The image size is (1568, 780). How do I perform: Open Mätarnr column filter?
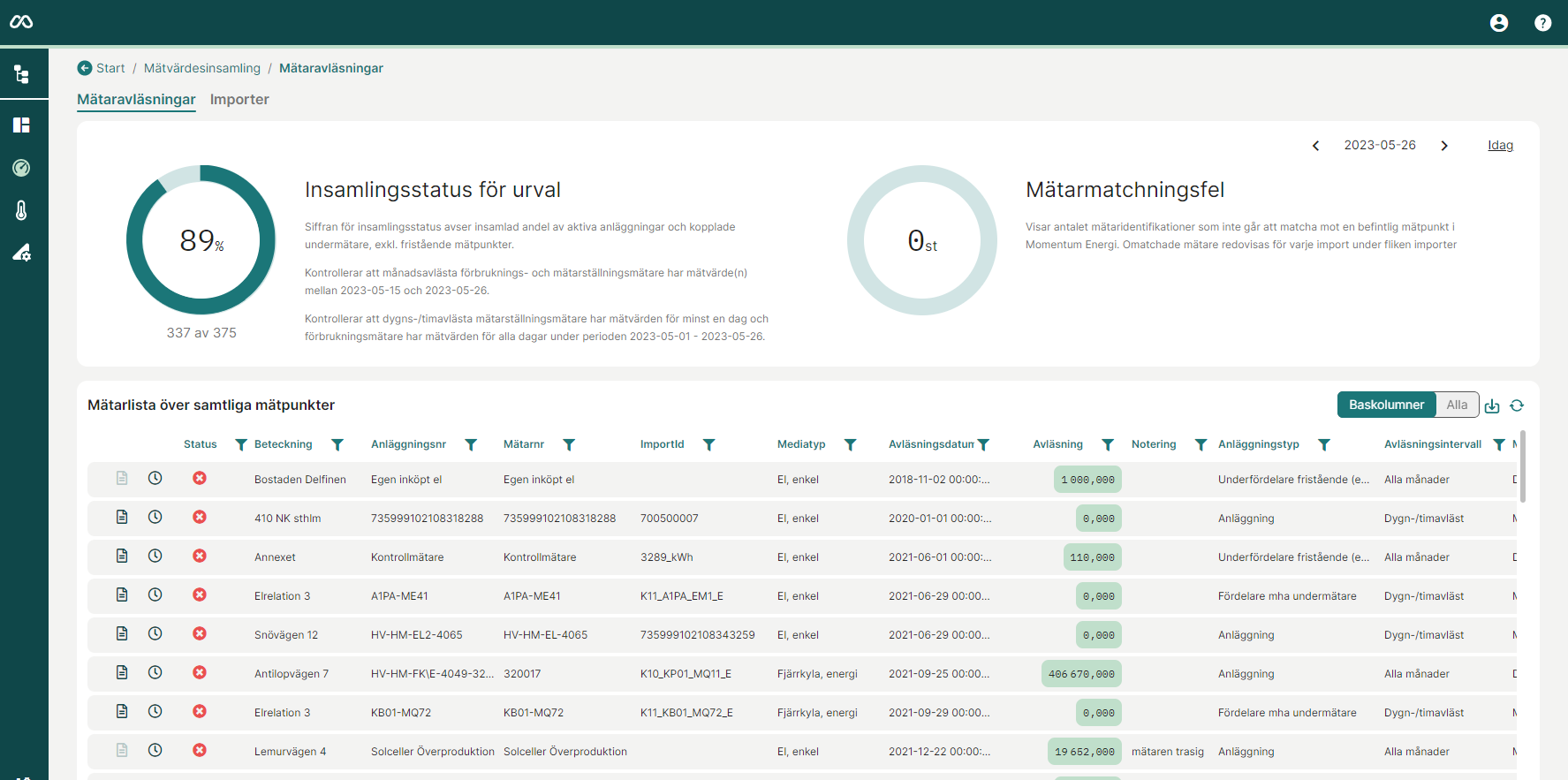[569, 444]
